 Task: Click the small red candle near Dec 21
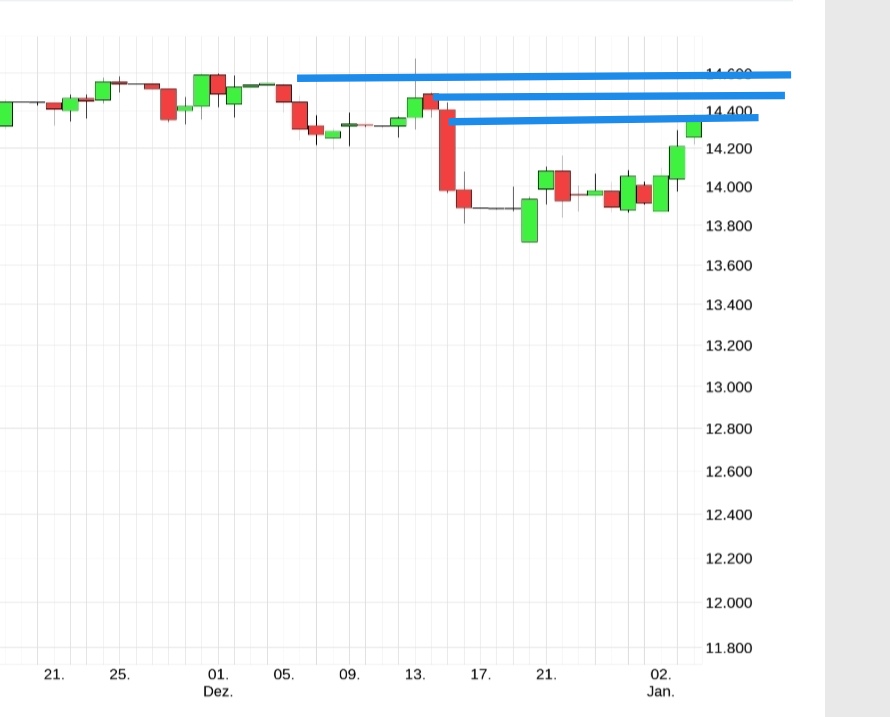point(562,185)
